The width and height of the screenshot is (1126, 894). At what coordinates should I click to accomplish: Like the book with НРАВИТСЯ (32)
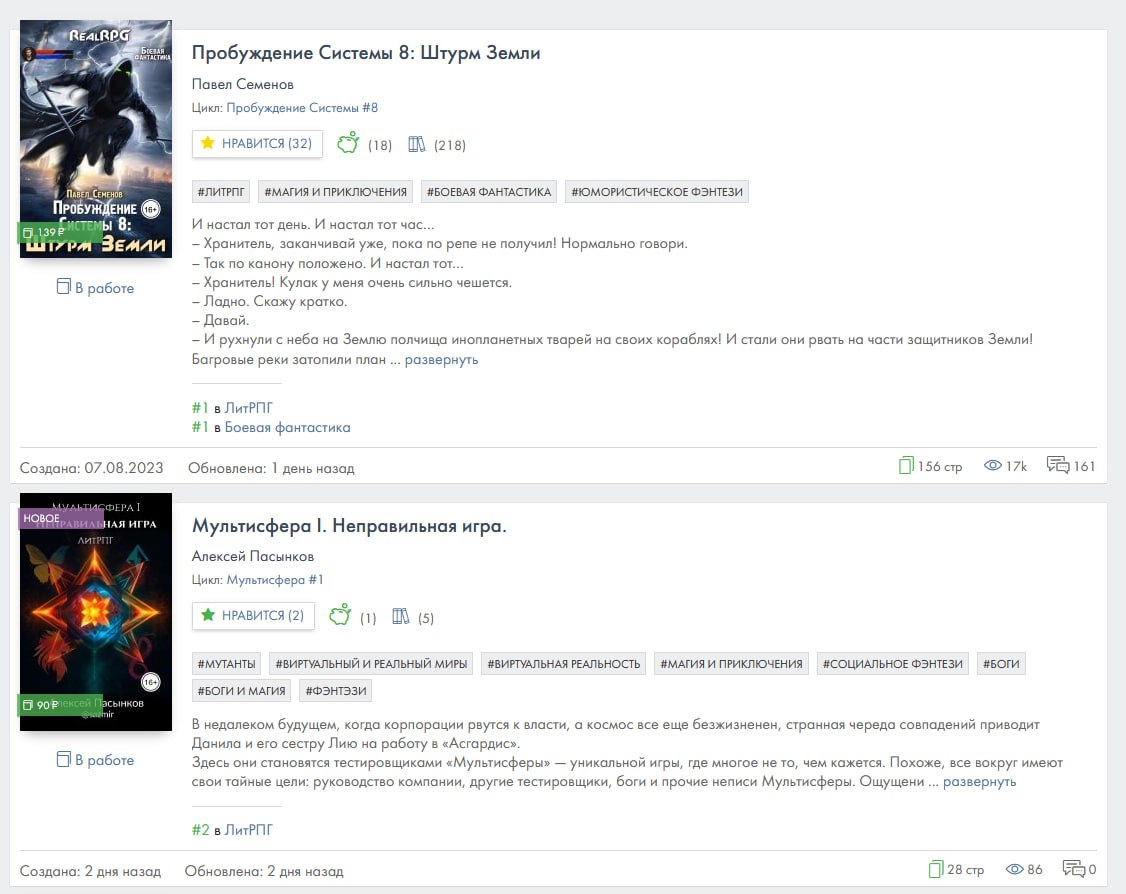[x=257, y=144]
